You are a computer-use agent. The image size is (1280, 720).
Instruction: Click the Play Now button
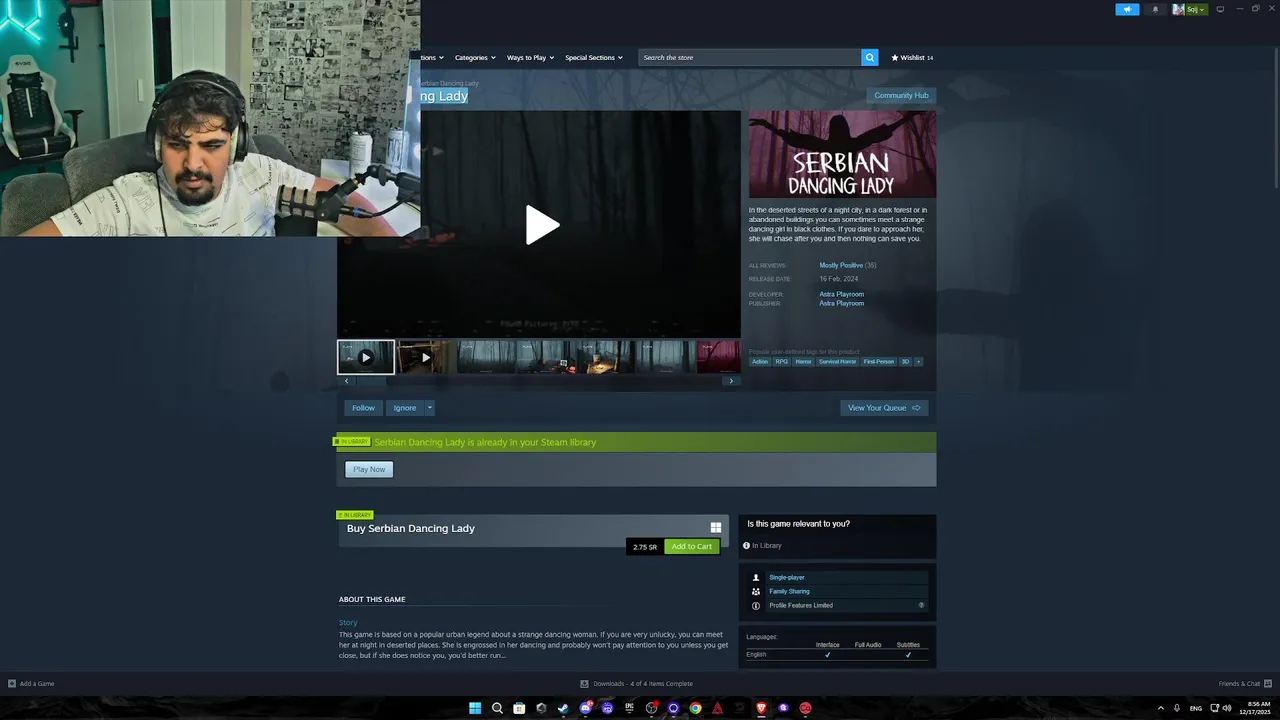369,469
